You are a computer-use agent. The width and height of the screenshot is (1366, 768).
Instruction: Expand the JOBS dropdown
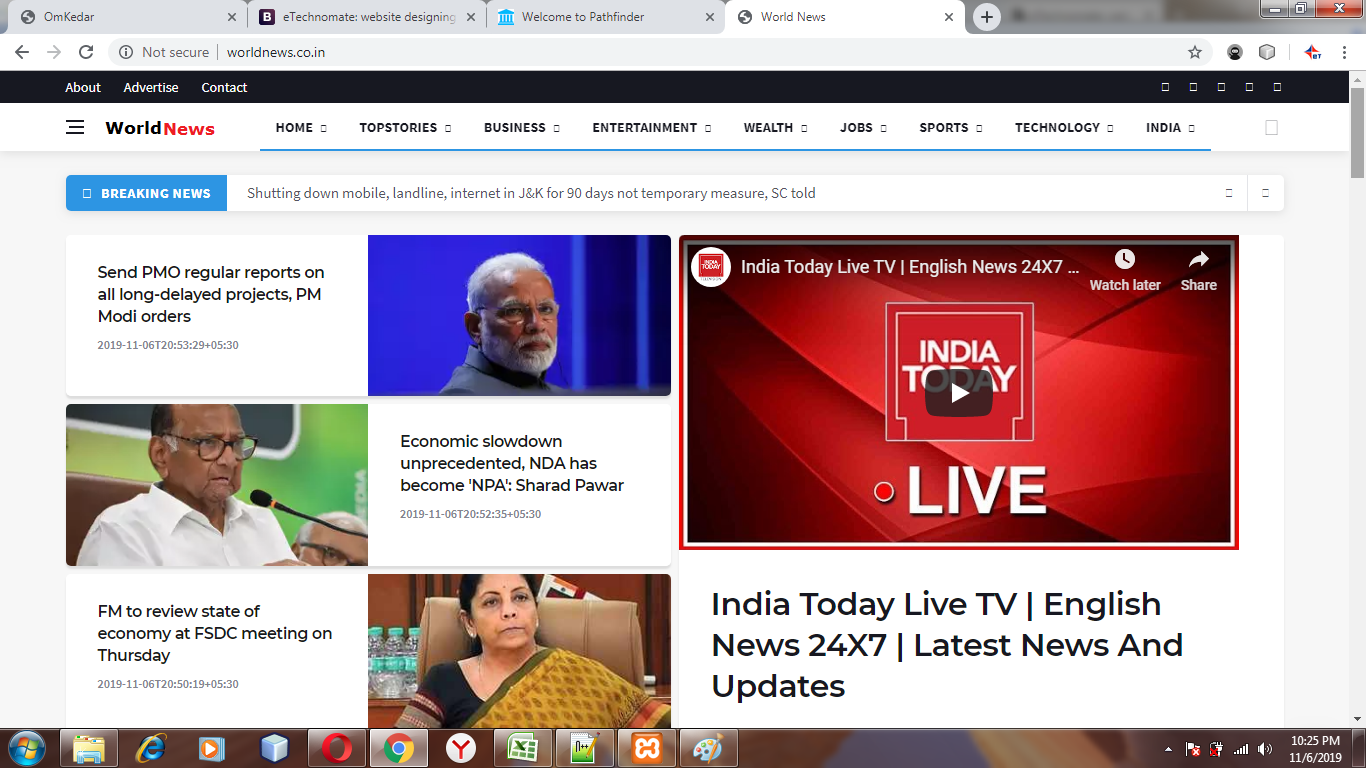pyautogui.click(x=863, y=127)
